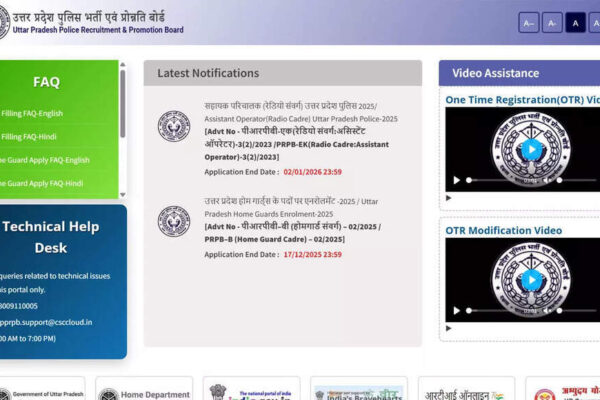Click 'OTR Modification Video' title
This screenshot has height=400, width=600.
(x=504, y=230)
